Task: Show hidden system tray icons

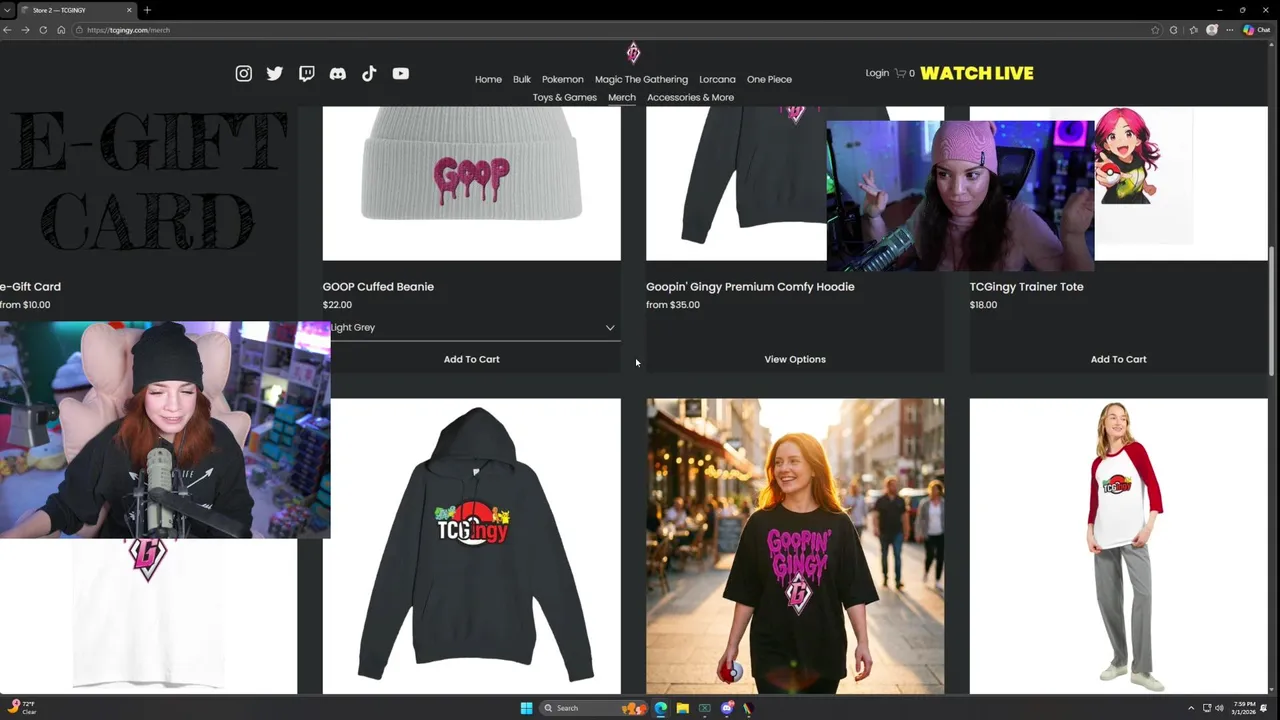Action: [1191, 708]
